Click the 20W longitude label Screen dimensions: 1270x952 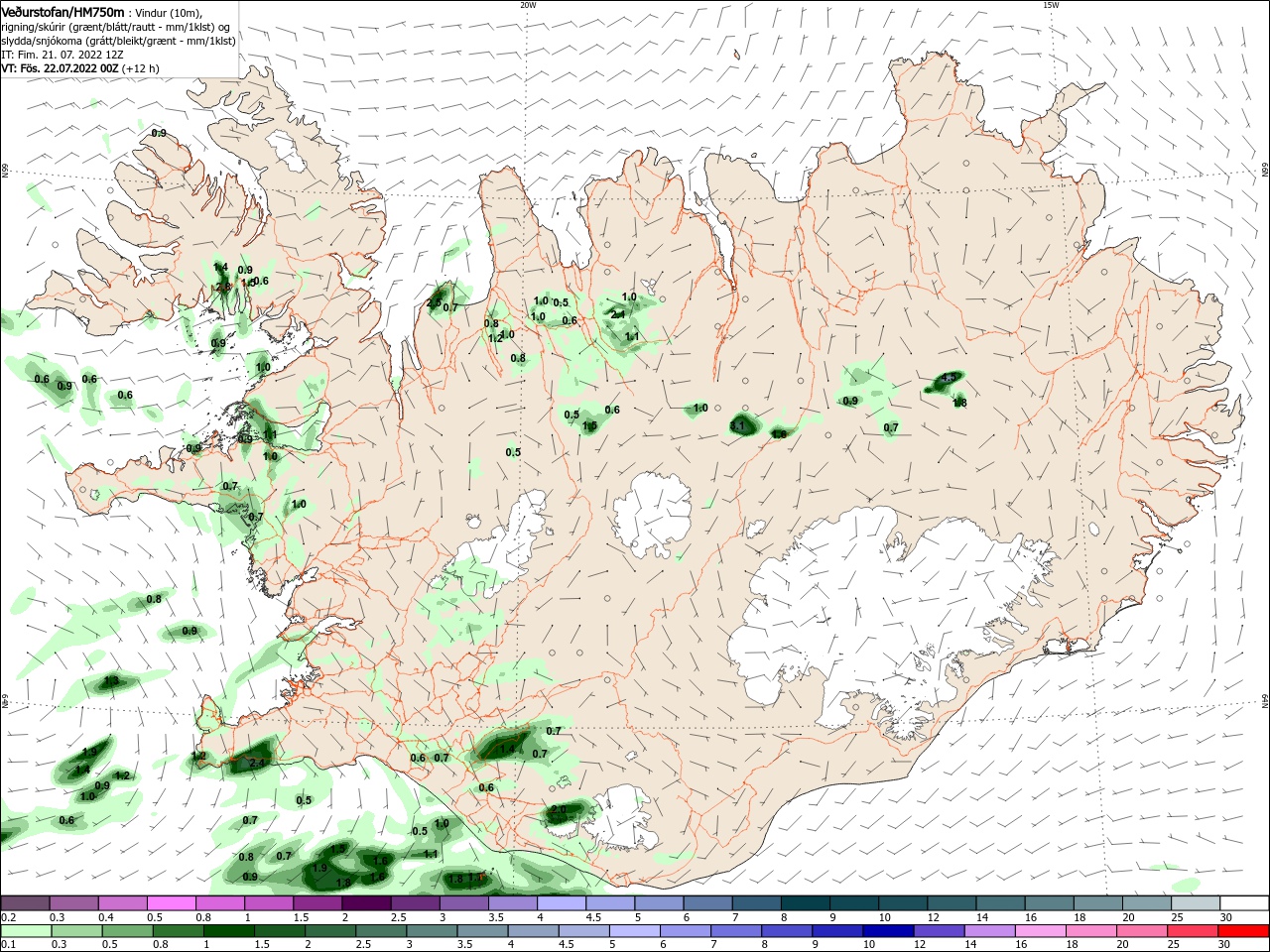528,5
